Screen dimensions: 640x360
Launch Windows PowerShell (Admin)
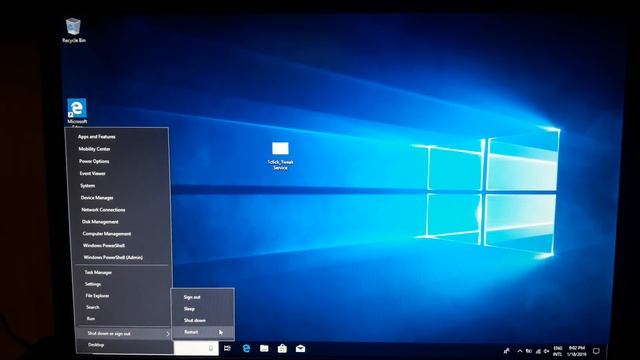[x=113, y=258]
